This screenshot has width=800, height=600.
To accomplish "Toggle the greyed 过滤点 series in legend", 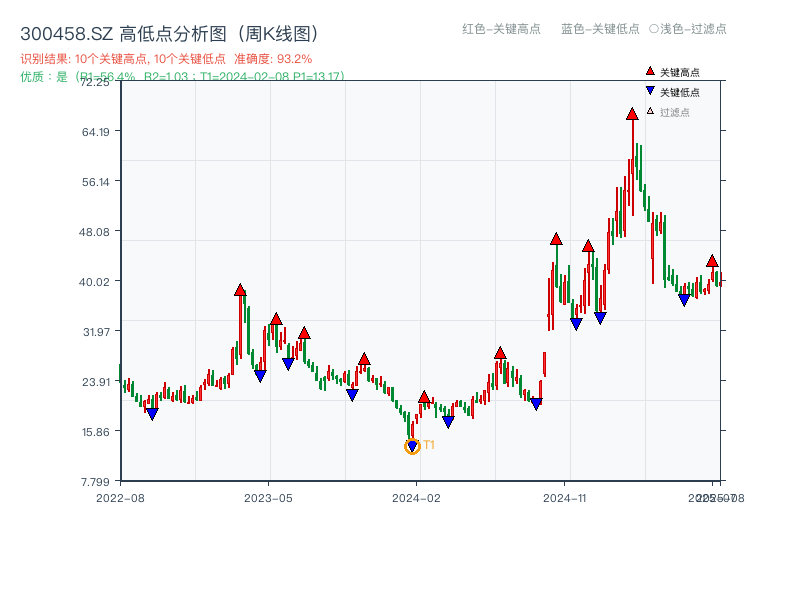I will [x=668, y=112].
